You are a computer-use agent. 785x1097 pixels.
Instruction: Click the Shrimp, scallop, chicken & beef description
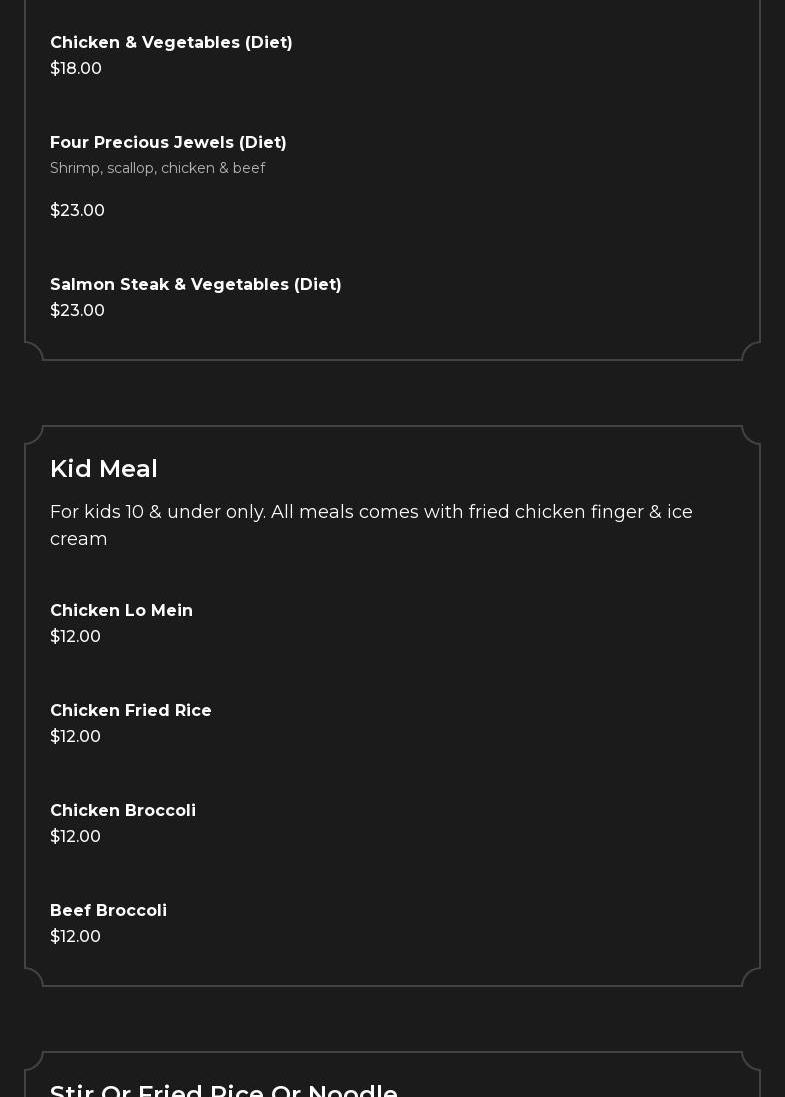(157, 169)
